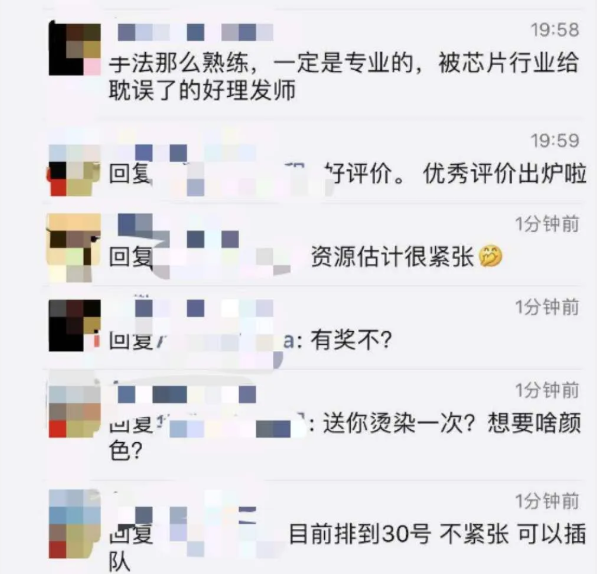Click the thinking face emoji
Image resolution: width=601 pixels, height=574 pixels.
490,256
